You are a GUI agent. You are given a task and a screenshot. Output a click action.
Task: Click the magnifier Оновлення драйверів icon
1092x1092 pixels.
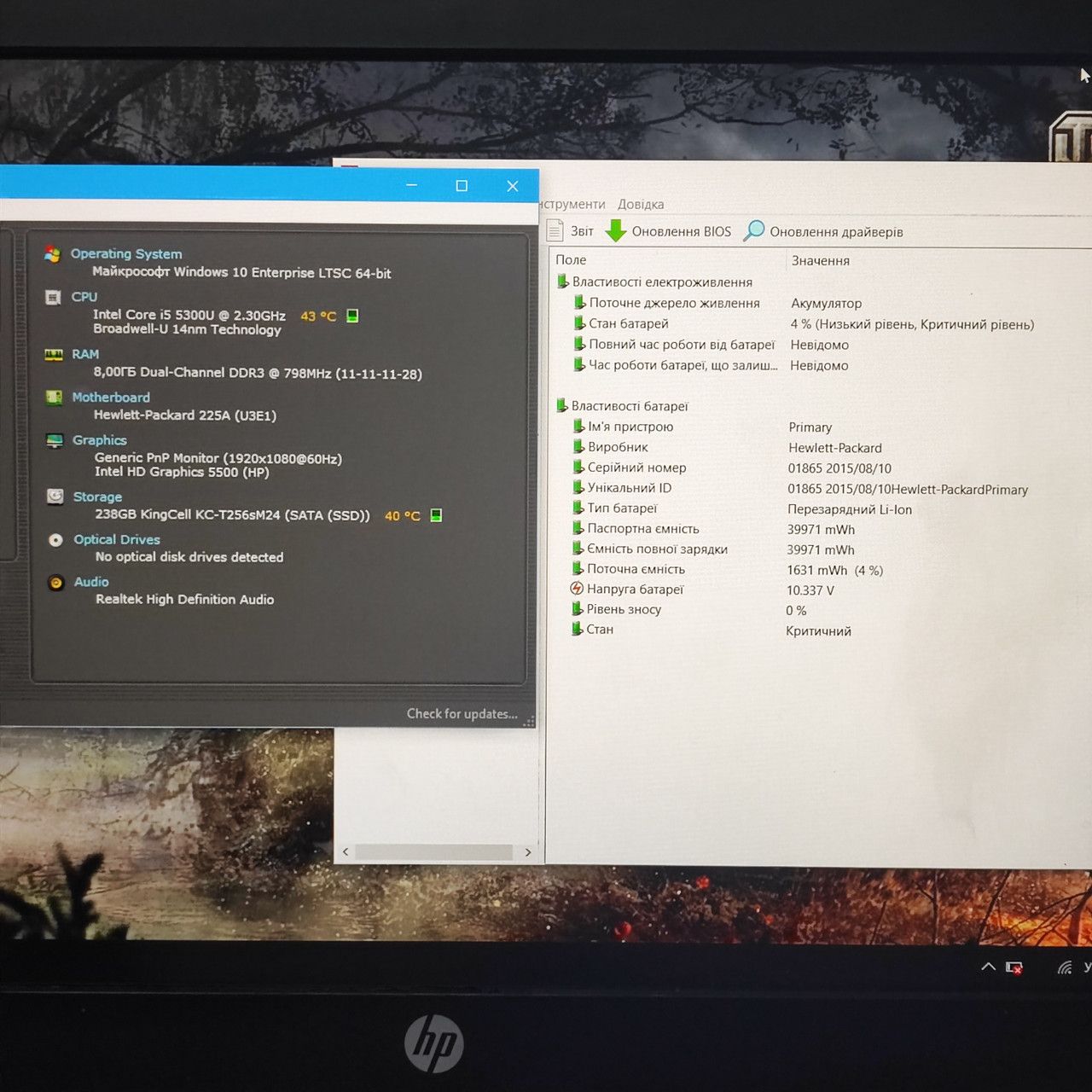(754, 230)
